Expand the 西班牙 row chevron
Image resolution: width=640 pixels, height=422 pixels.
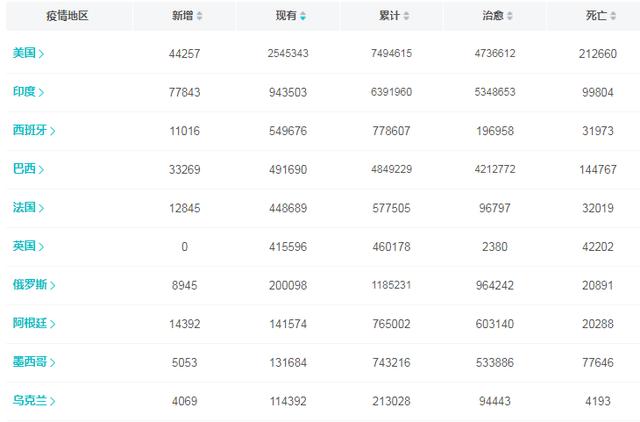pos(53,131)
